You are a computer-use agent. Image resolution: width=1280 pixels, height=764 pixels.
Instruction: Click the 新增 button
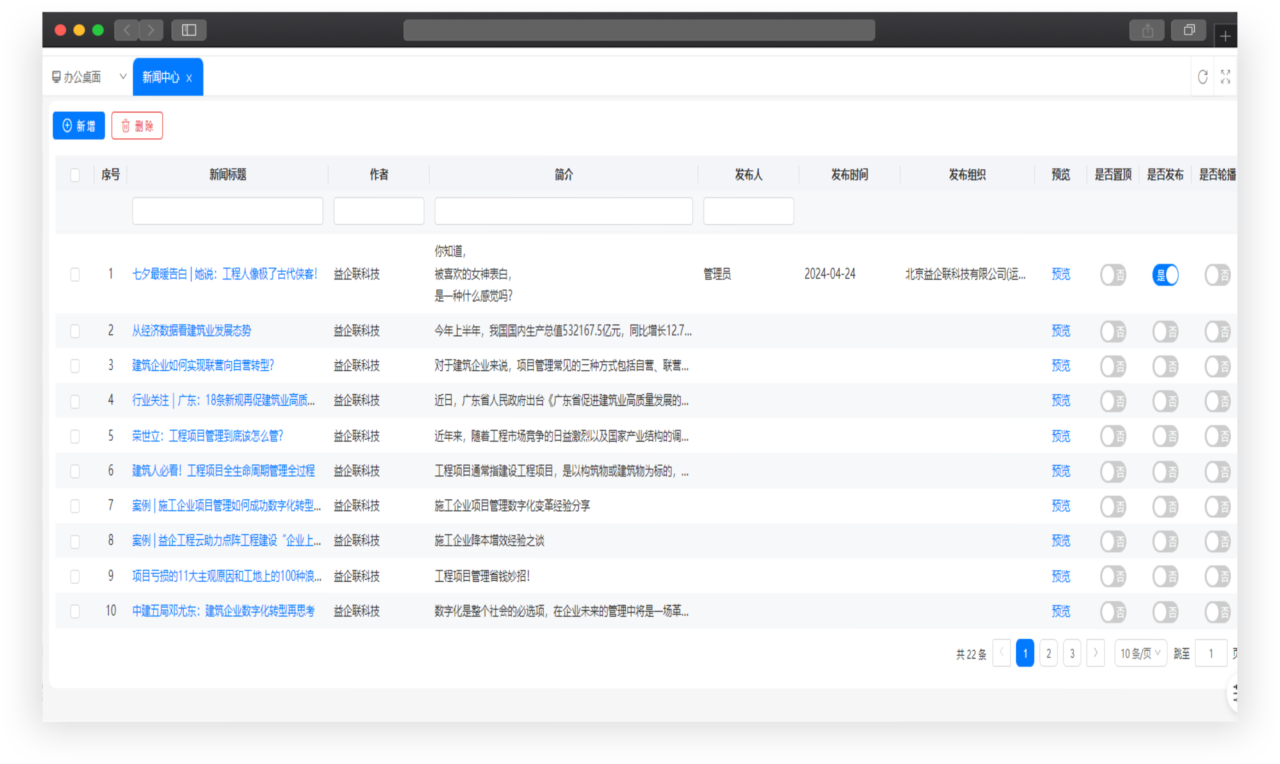pyautogui.click(x=79, y=126)
